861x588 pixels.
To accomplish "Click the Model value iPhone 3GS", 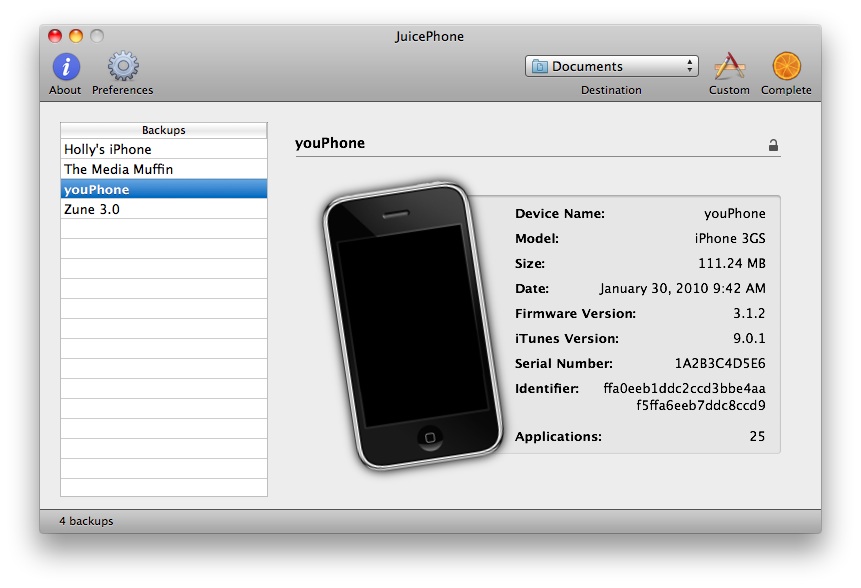I will pos(730,238).
